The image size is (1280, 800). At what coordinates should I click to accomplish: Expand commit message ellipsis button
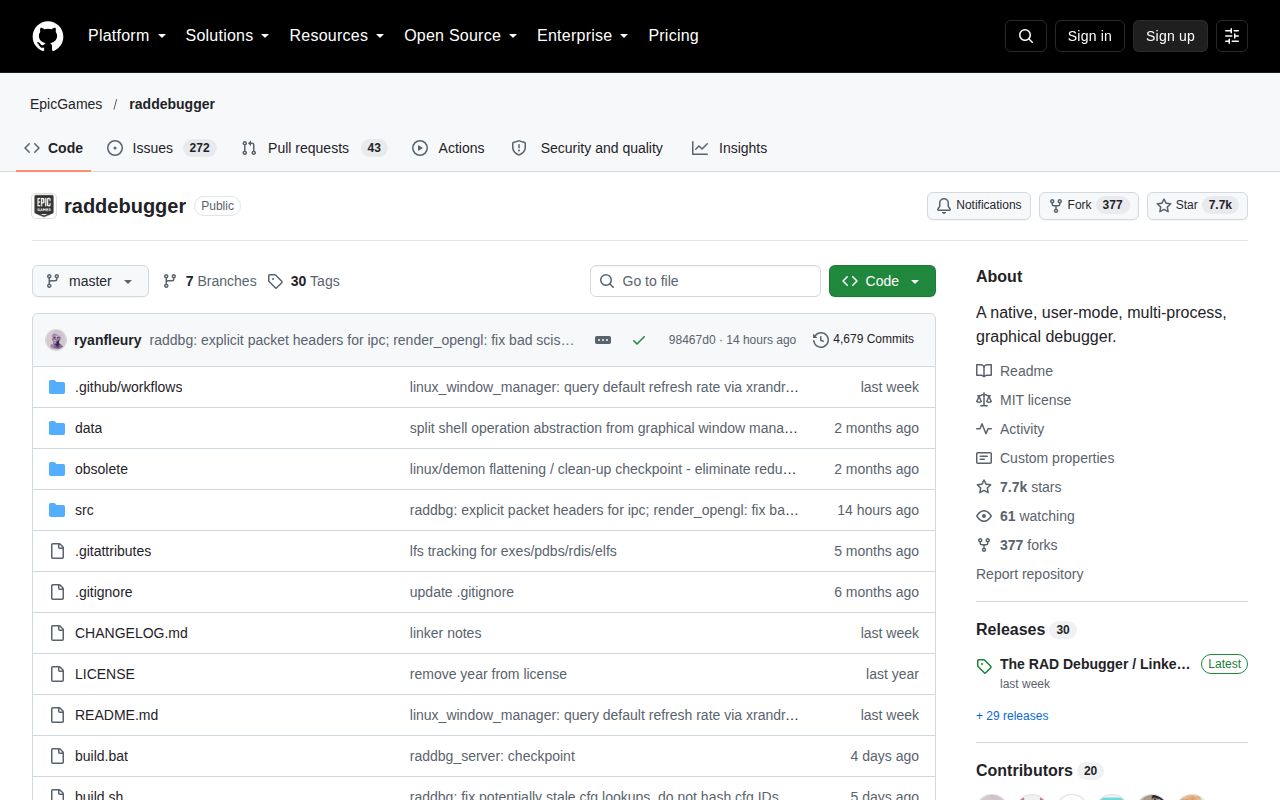[603, 340]
